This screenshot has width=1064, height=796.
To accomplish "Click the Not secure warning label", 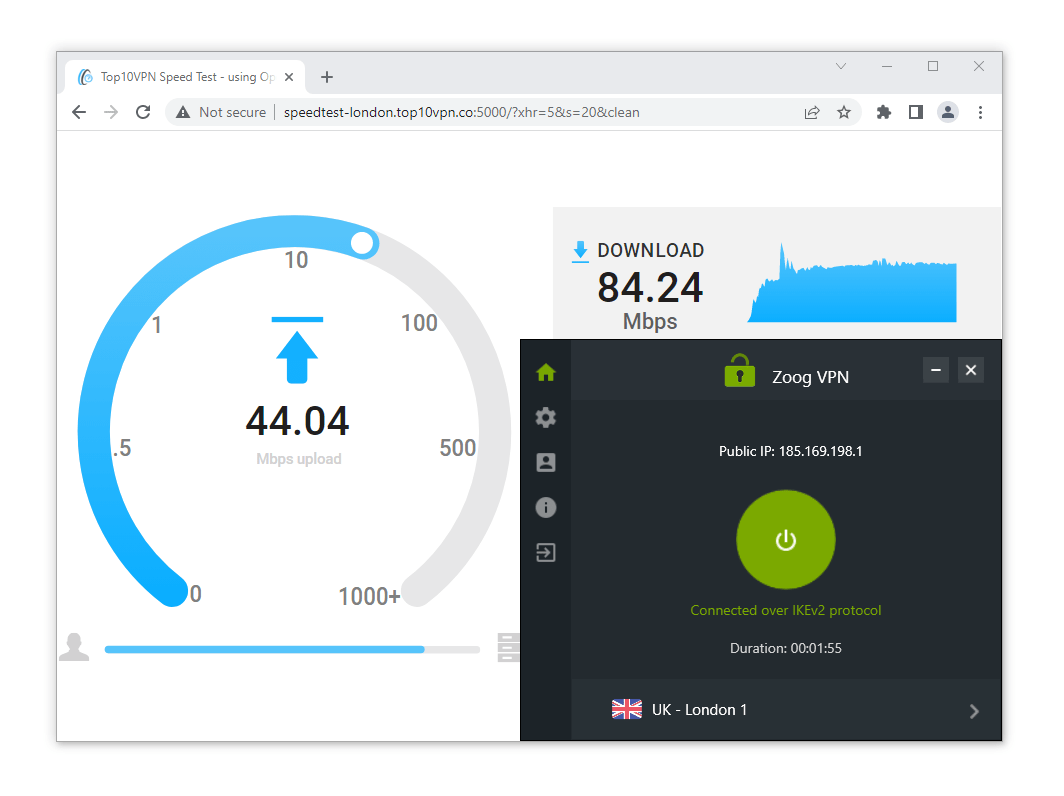I will click(x=219, y=112).
